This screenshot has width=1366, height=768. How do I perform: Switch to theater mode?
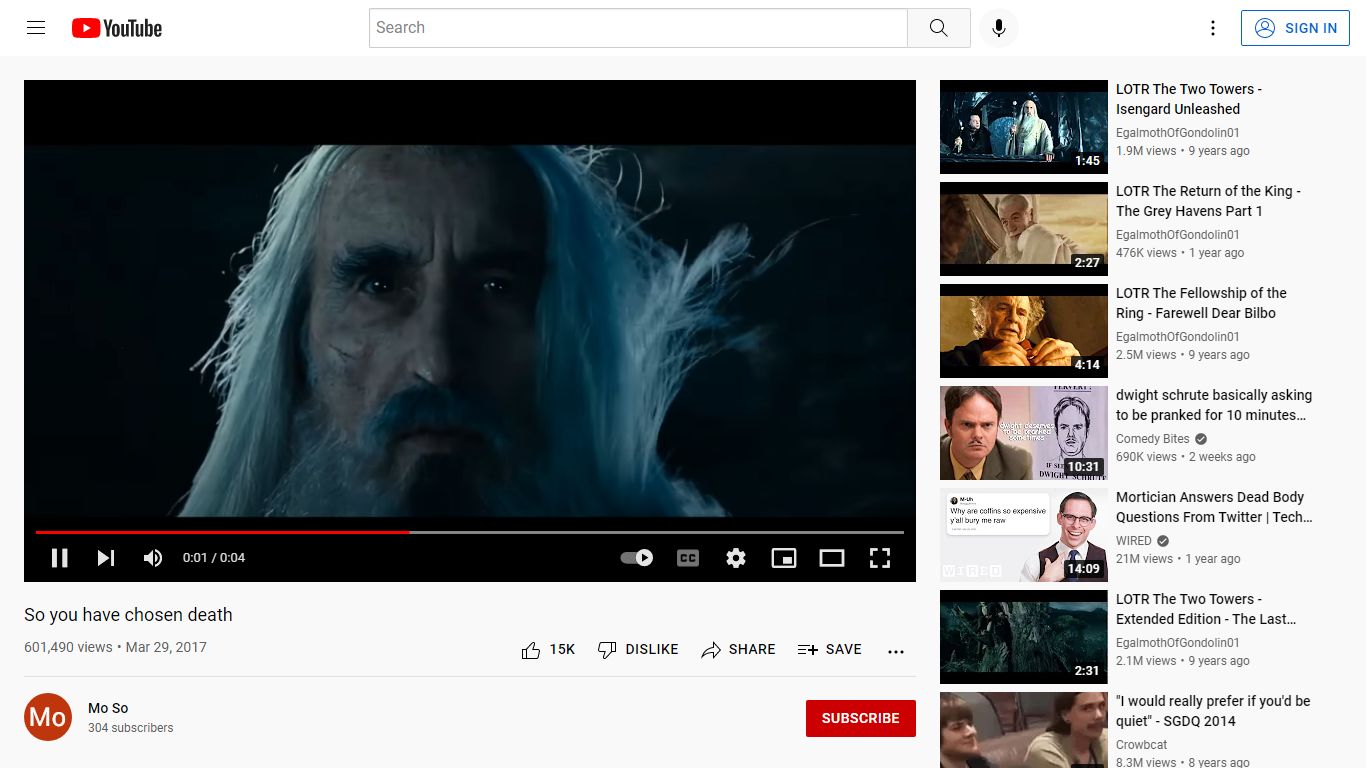point(832,558)
